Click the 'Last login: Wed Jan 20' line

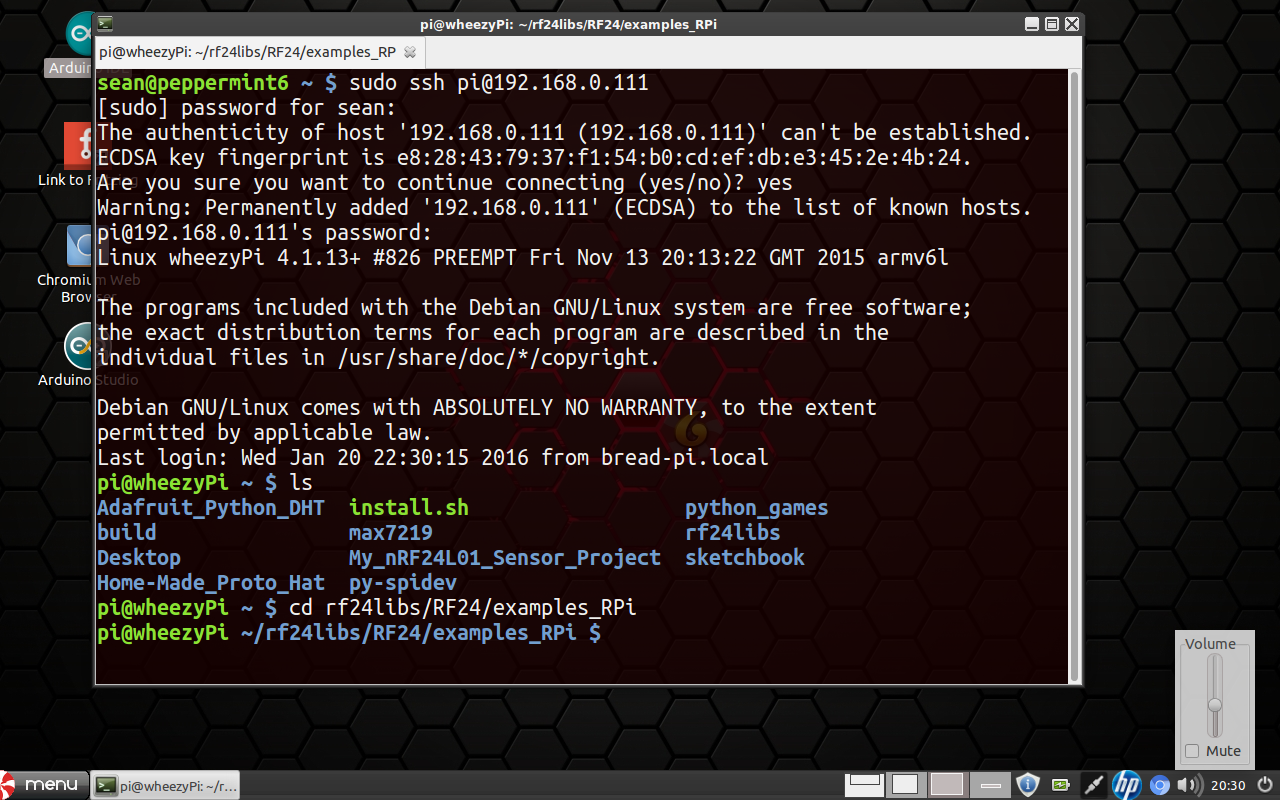pos(433,458)
